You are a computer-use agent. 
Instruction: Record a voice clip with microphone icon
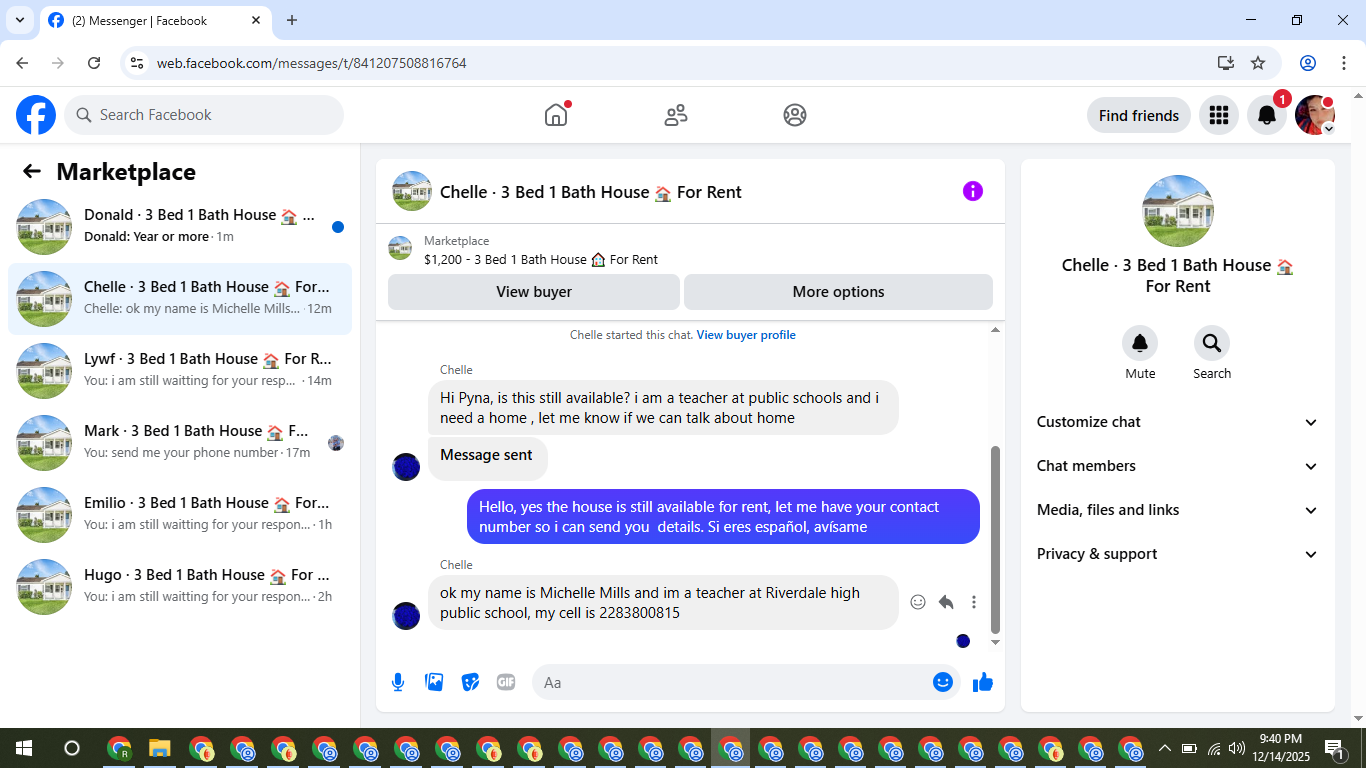click(x=398, y=682)
